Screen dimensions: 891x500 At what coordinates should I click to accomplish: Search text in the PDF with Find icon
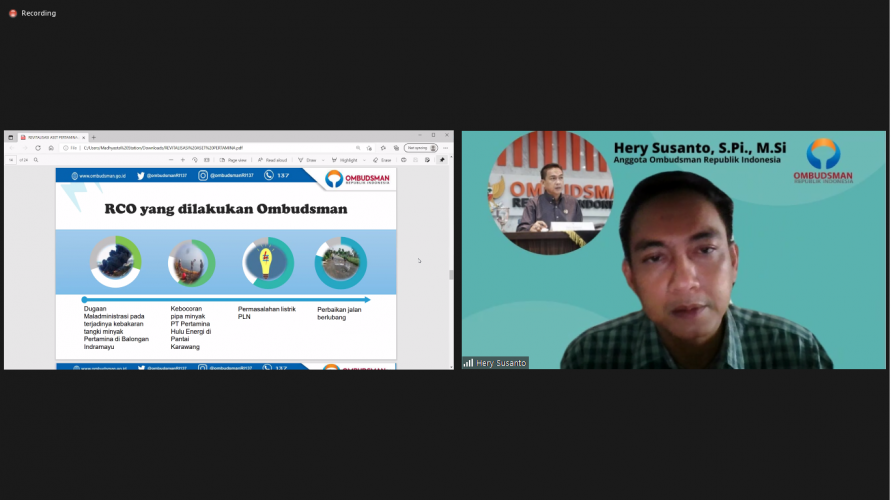[x=36, y=160]
